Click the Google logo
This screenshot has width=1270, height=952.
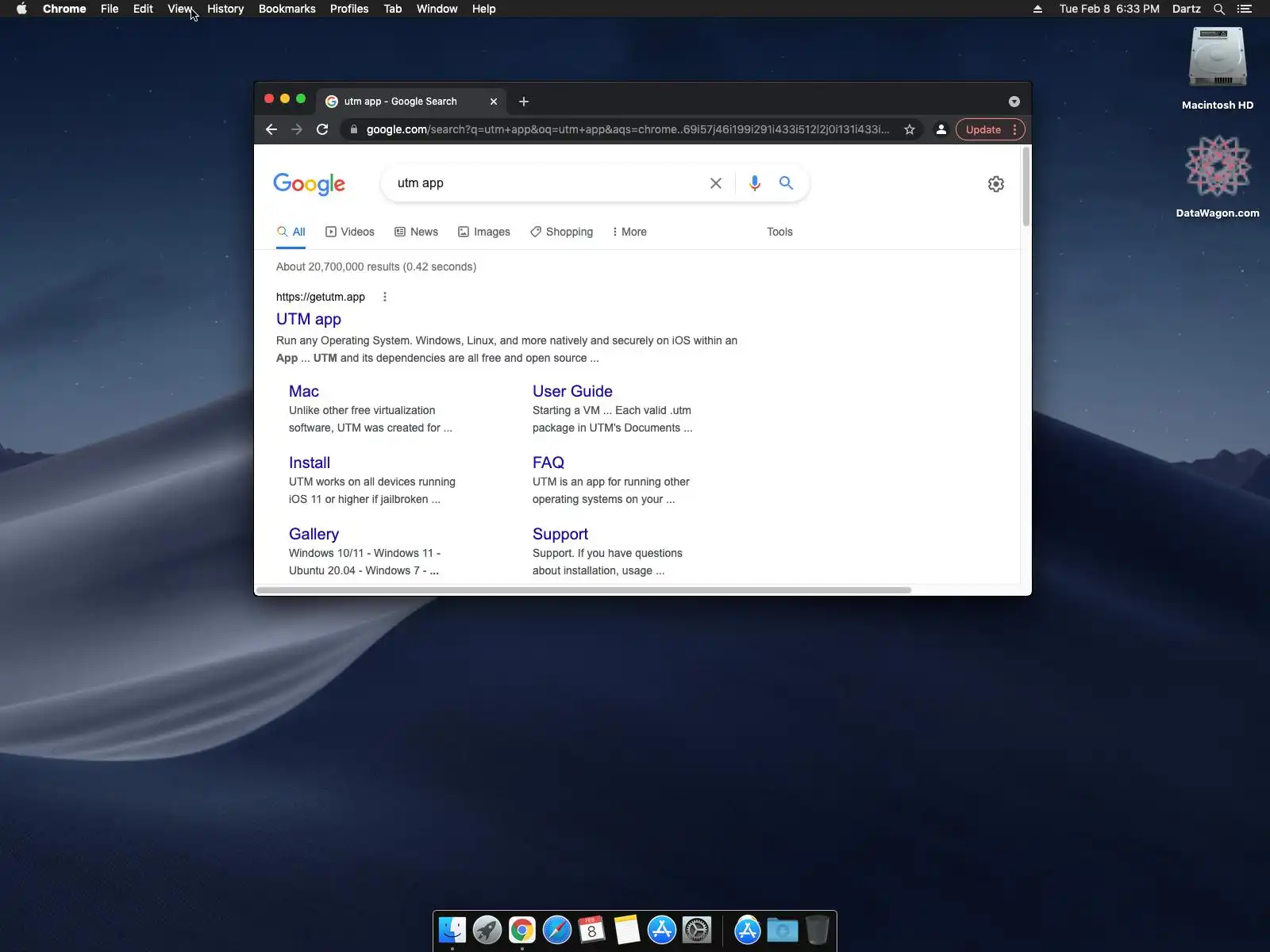310,184
